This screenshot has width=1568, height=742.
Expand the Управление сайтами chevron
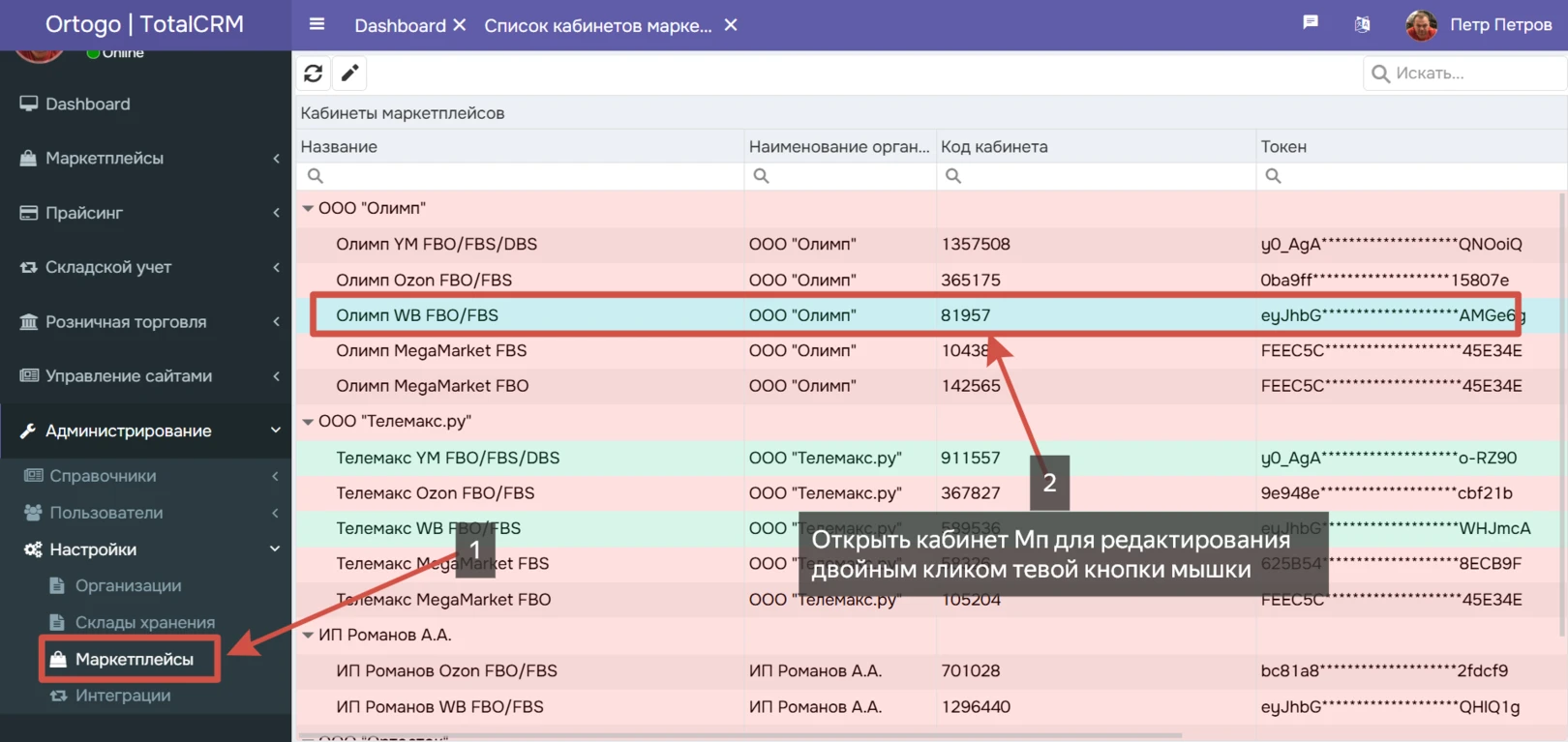pyautogui.click(x=276, y=375)
